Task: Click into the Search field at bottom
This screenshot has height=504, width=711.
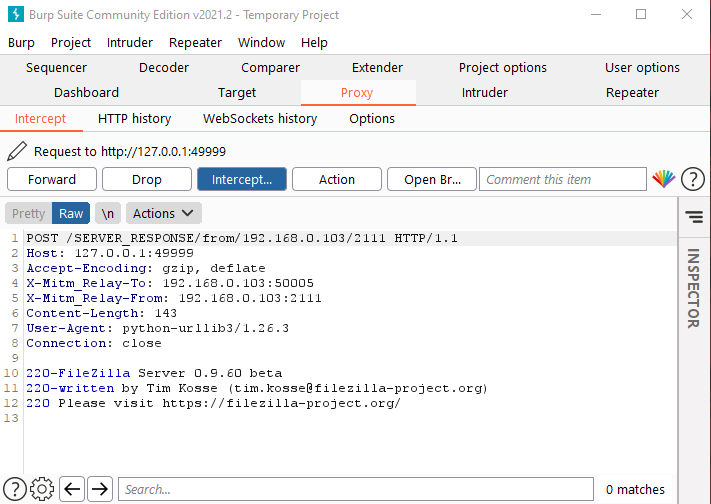Action: 356,489
